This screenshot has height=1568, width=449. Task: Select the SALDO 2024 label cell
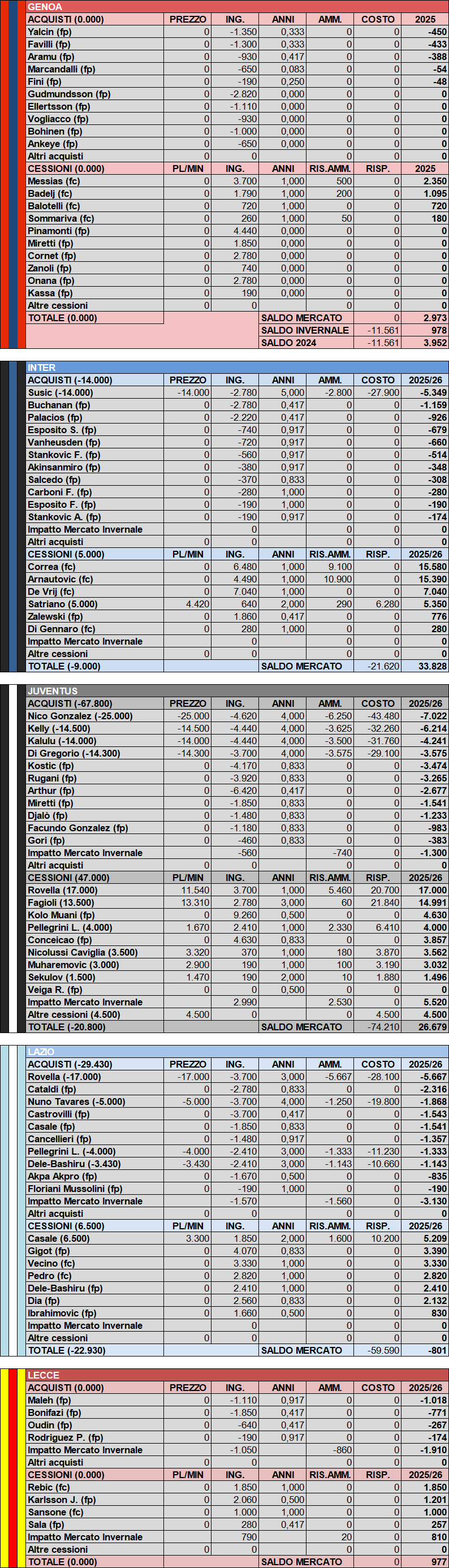point(305,343)
